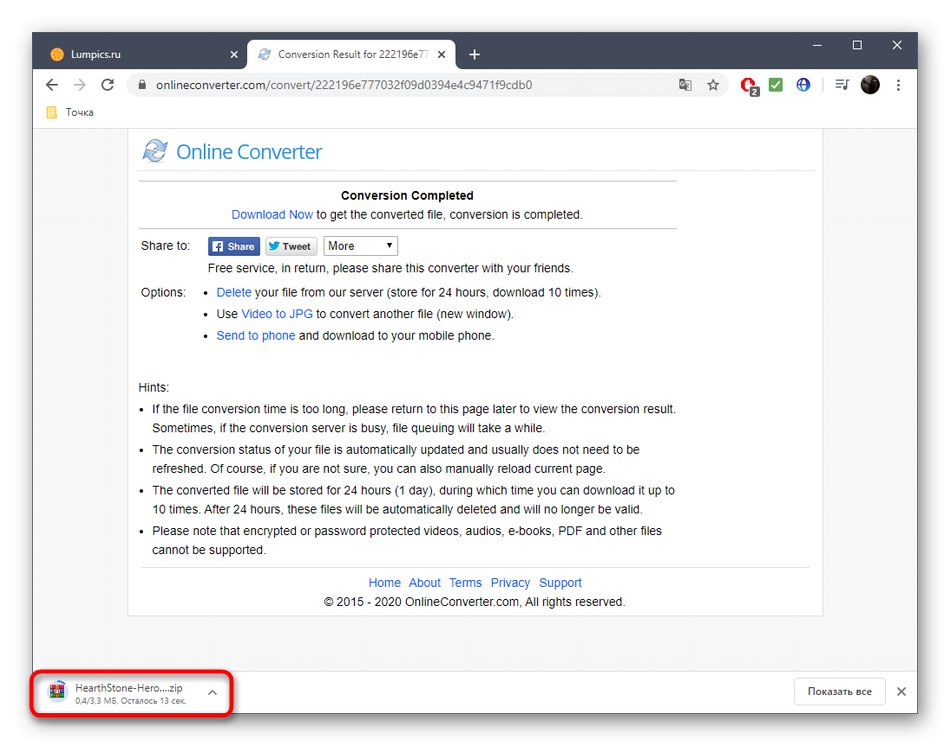Click the blue globe extension icon
Viewport: 950px width, 746px height.
[x=803, y=85]
